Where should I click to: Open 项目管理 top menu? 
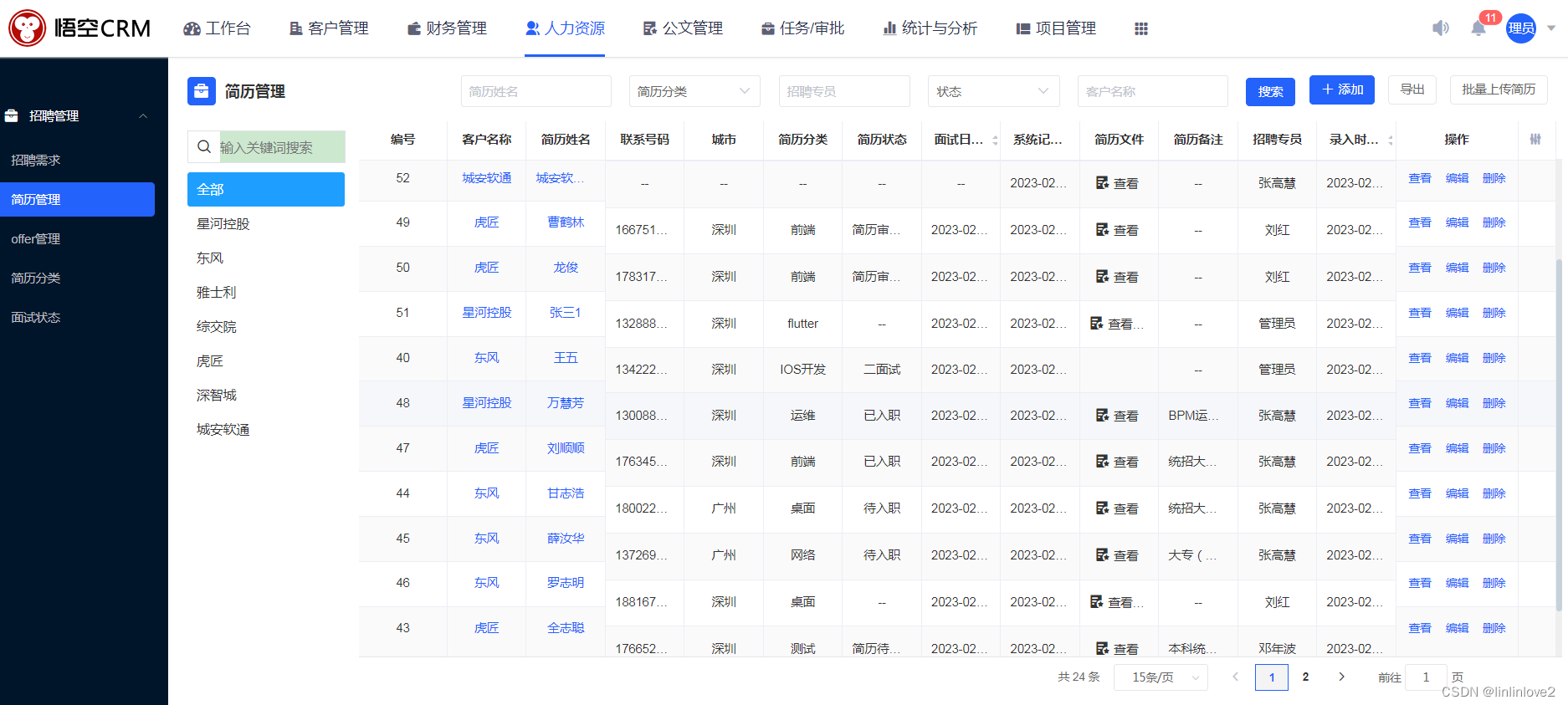click(1056, 28)
